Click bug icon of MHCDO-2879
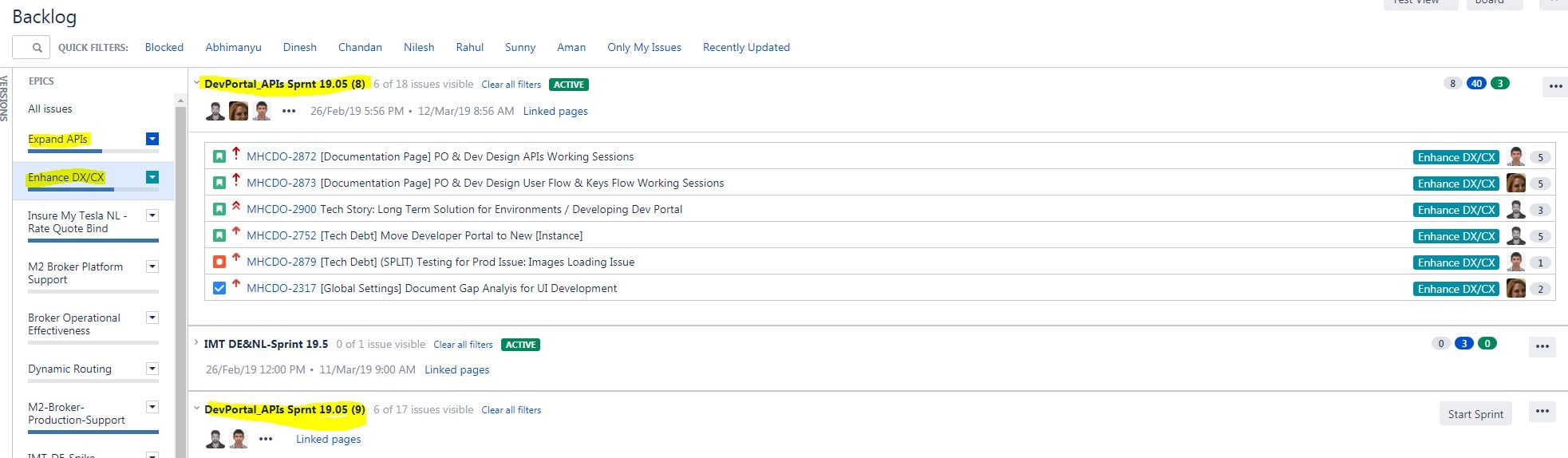The width and height of the screenshot is (1568, 458). (219, 263)
